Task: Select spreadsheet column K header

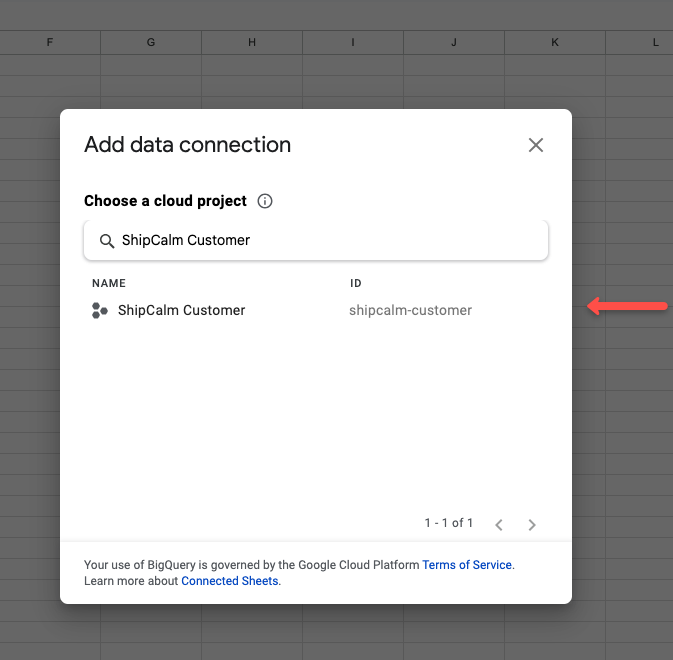Action: (x=555, y=42)
